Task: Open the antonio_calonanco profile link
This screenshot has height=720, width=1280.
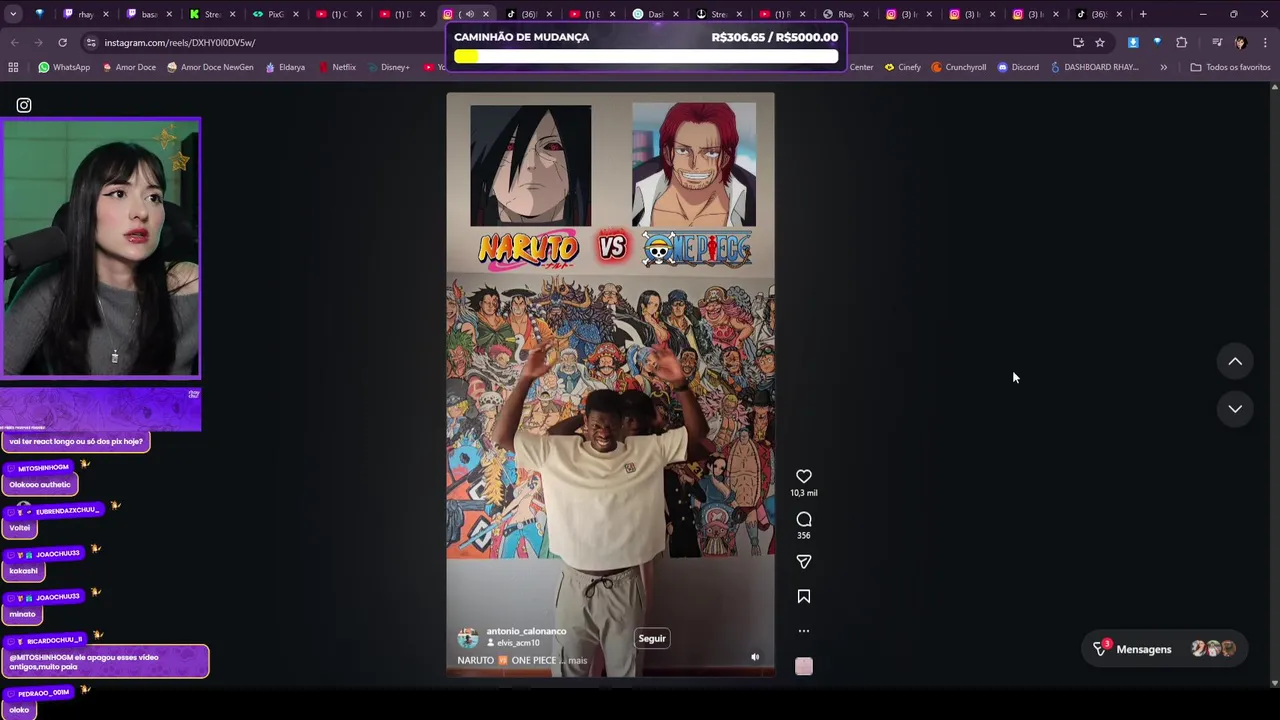Action: [x=526, y=631]
